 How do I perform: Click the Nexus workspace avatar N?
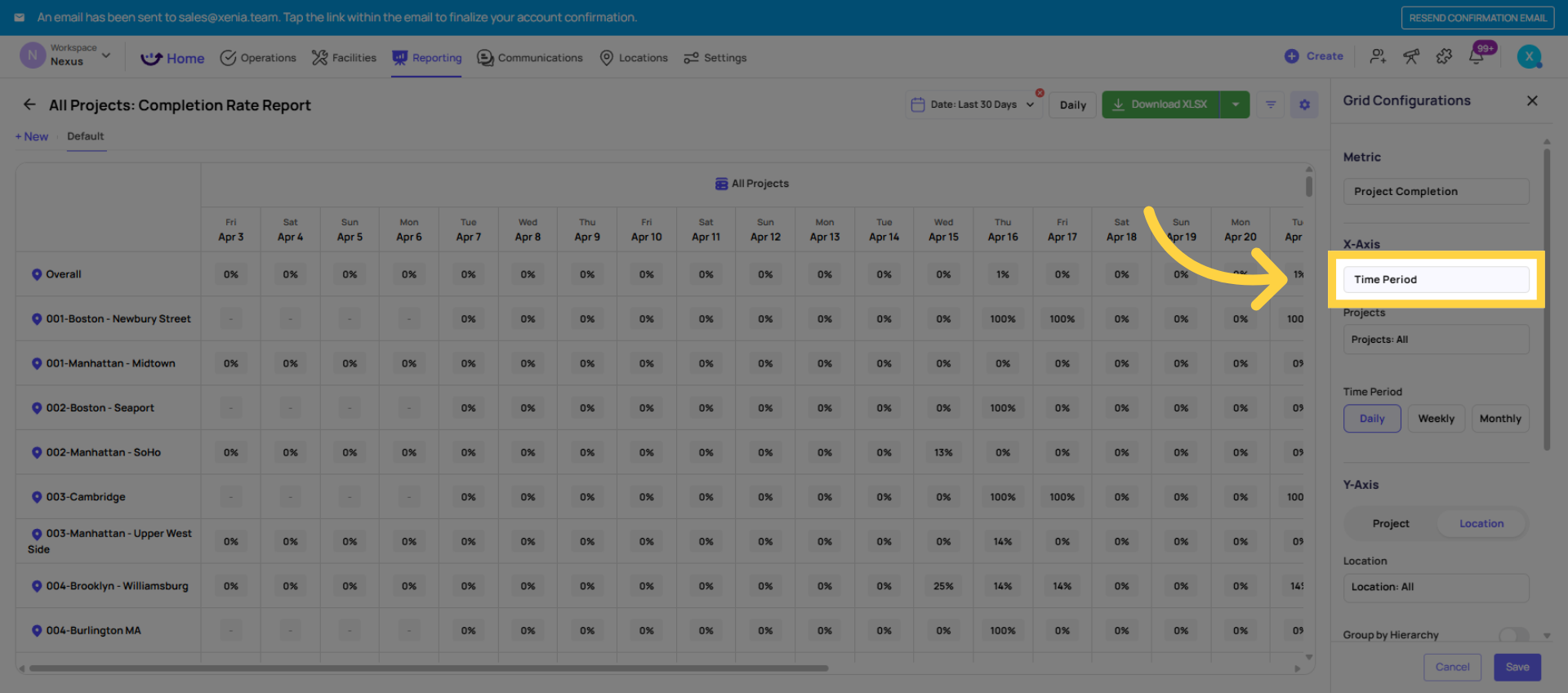click(x=32, y=56)
